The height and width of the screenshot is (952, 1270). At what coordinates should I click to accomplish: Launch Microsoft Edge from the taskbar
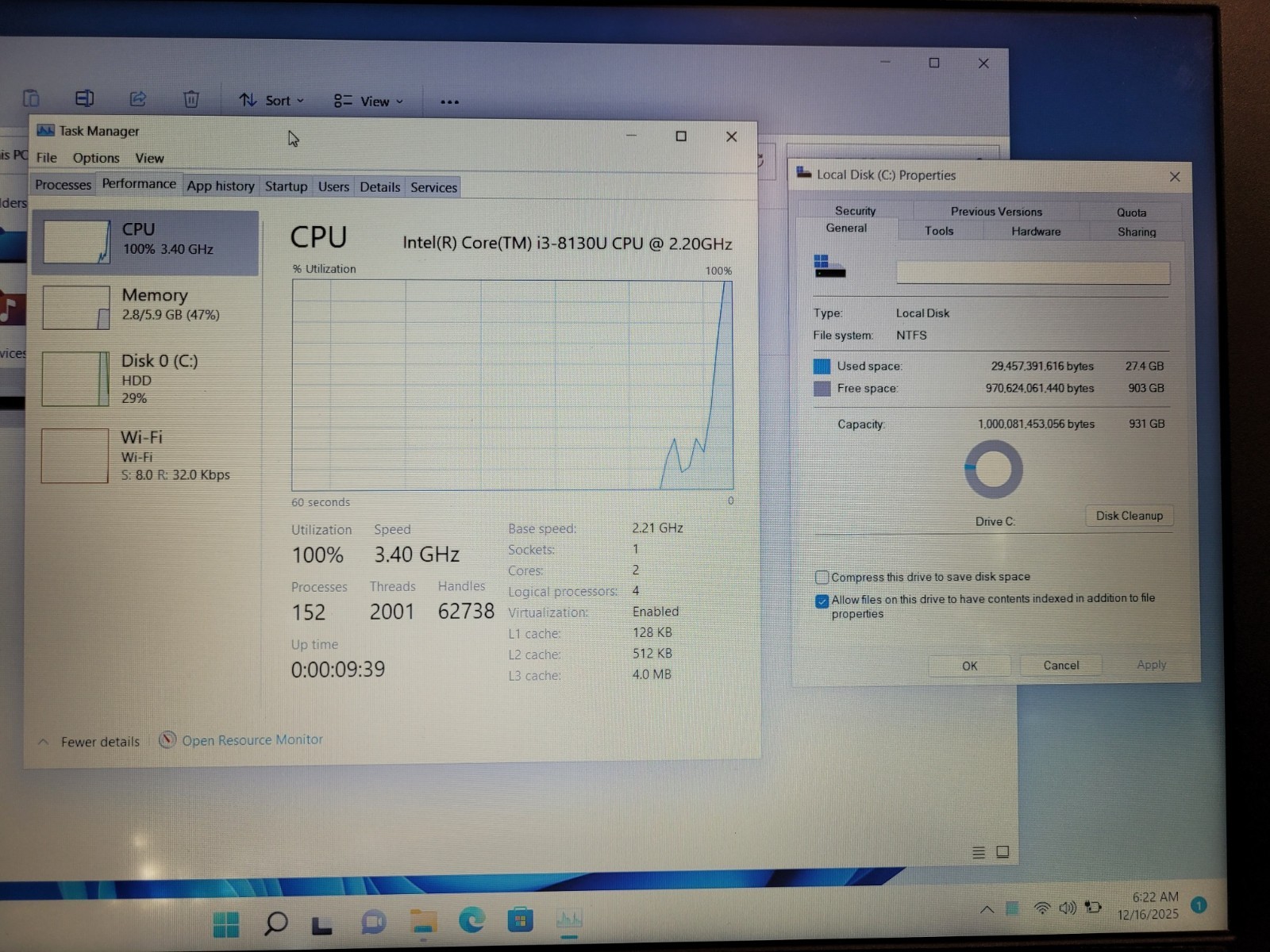point(471,920)
